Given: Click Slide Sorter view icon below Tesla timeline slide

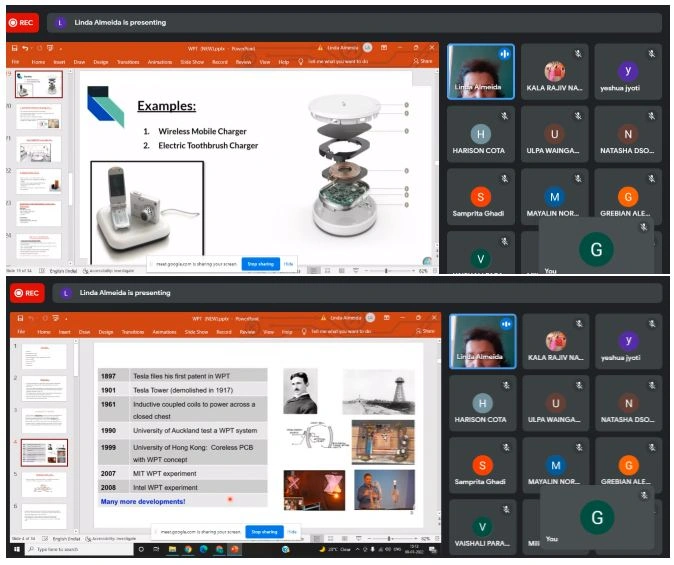Looking at the screenshot, I should (331, 539).
